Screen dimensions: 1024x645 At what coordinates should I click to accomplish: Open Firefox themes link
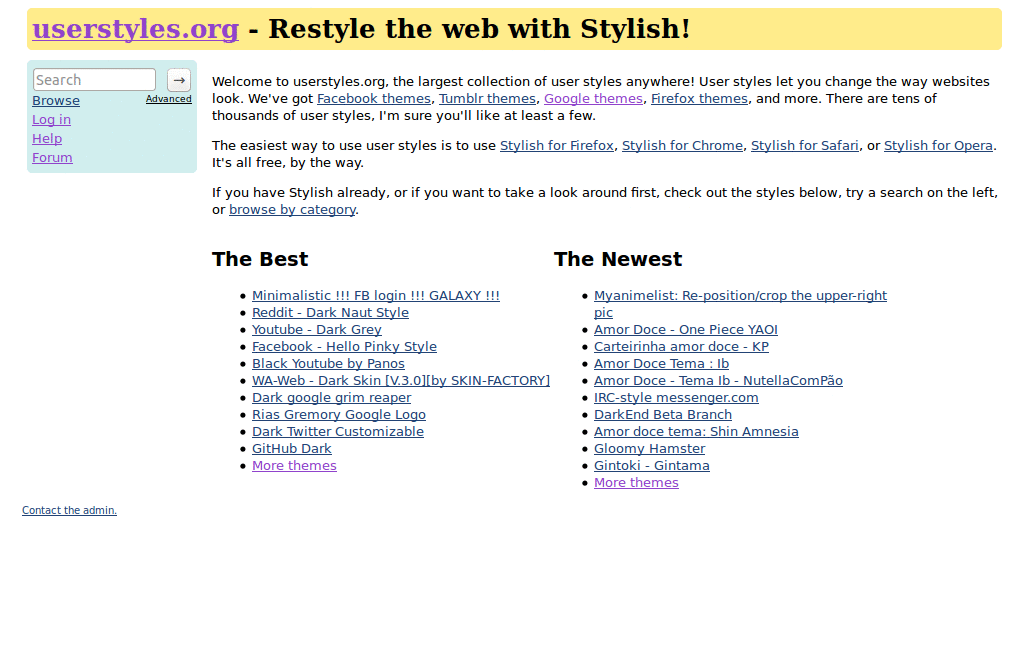click(699, 99)
